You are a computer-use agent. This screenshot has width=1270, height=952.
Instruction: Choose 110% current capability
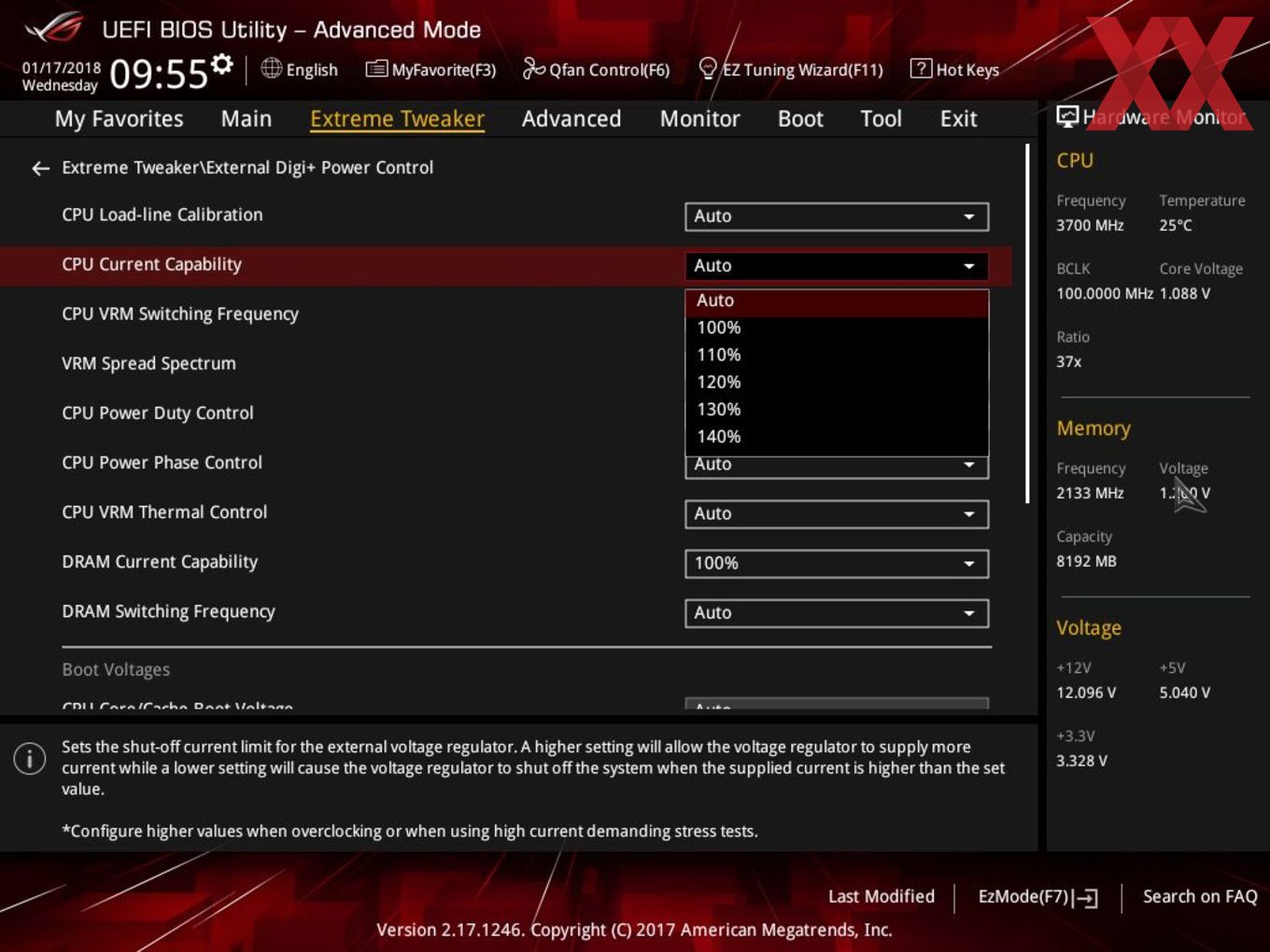(837, 355)
